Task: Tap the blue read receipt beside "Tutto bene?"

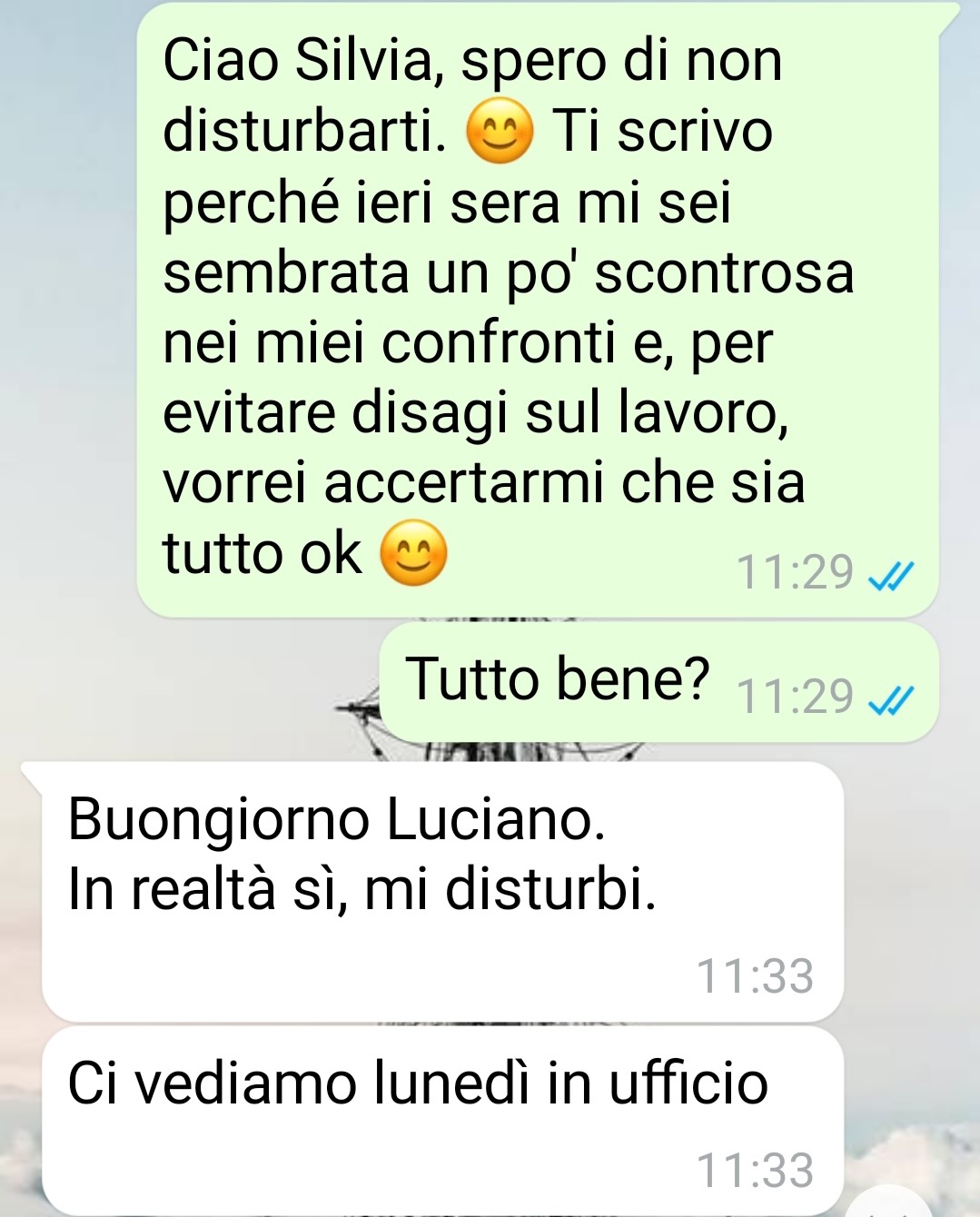Action: pos(891,699)
